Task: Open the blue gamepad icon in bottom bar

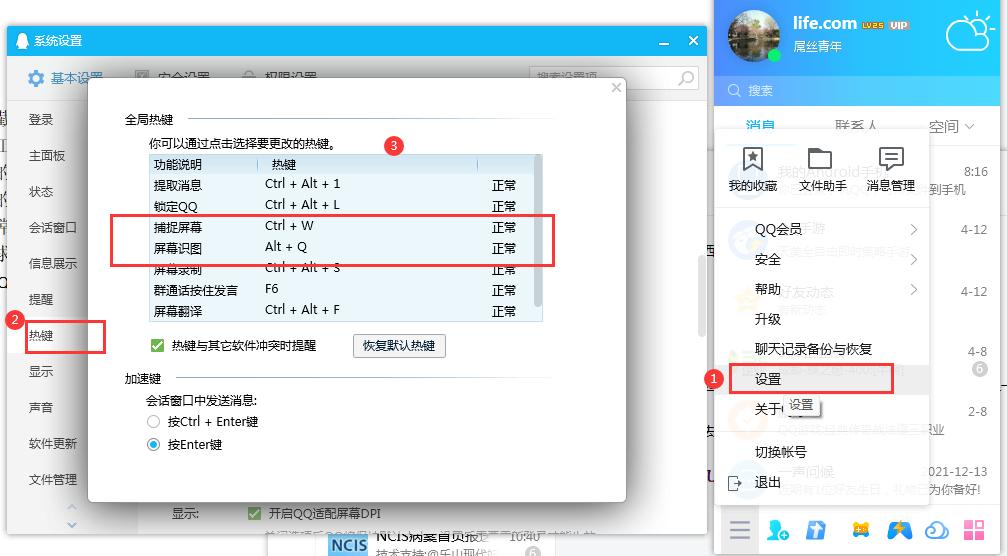Action: (899, 530)
